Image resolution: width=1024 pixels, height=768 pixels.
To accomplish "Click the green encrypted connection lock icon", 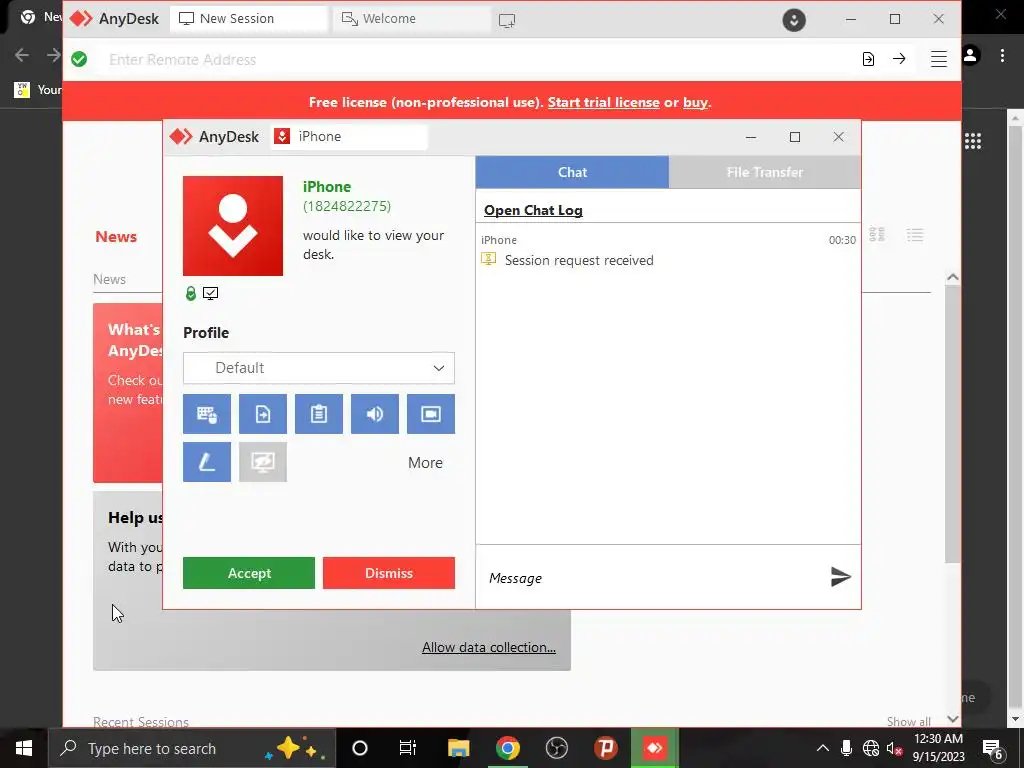I will pyautogui.click(x=191, y=293).
